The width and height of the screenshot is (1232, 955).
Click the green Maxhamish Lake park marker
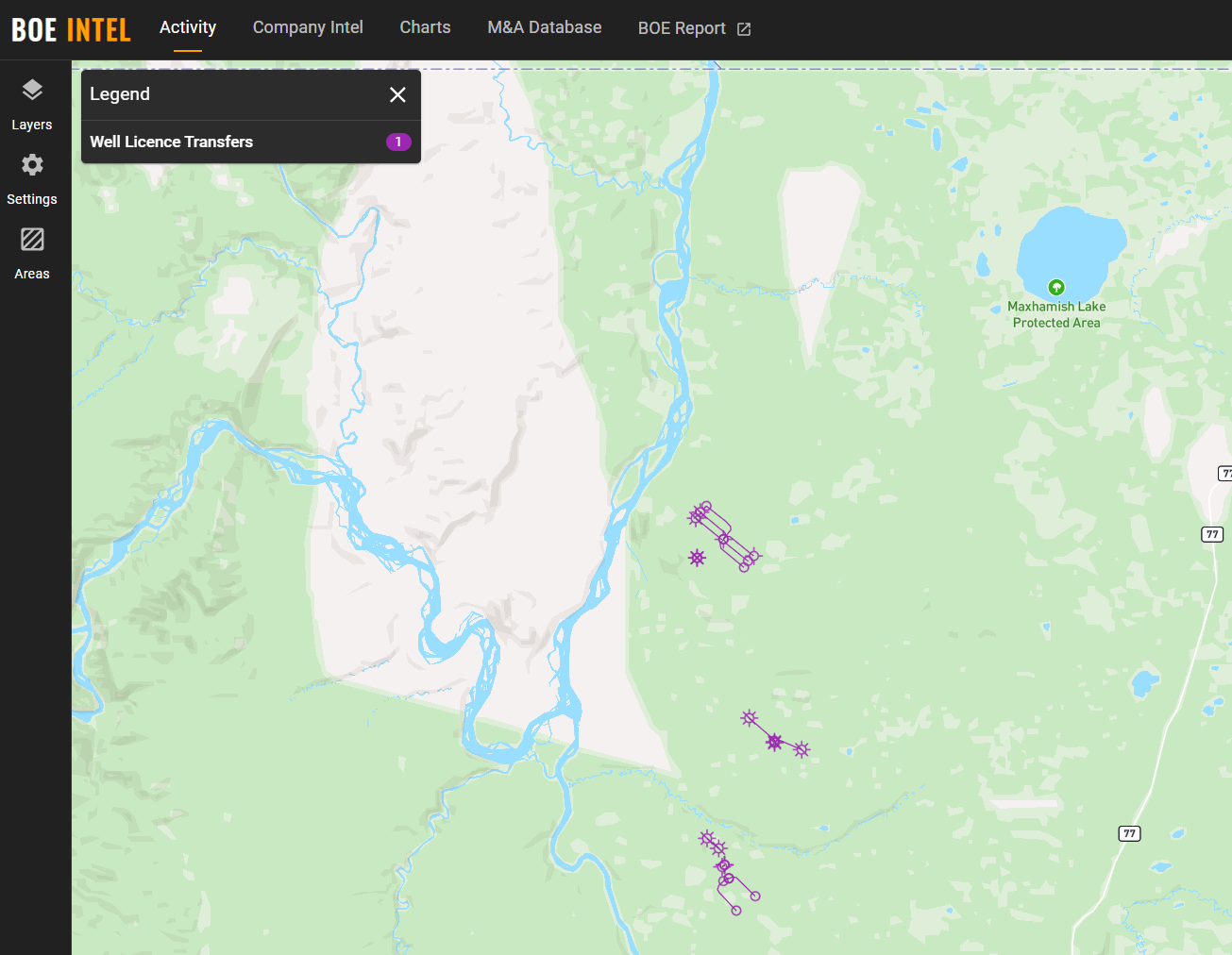pyautogui.click(x=1056, y=288)
